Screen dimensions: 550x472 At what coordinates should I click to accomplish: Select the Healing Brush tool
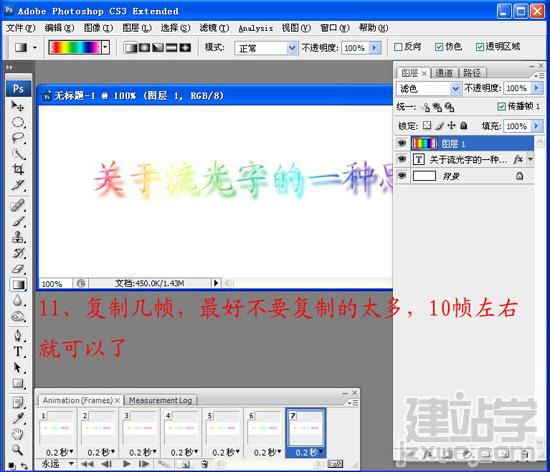tap(18, 205)
